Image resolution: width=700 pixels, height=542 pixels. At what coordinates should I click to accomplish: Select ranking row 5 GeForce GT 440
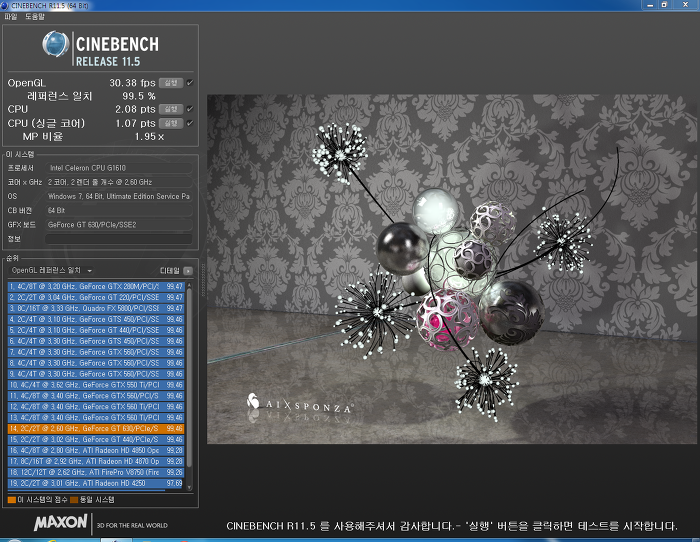96,330
